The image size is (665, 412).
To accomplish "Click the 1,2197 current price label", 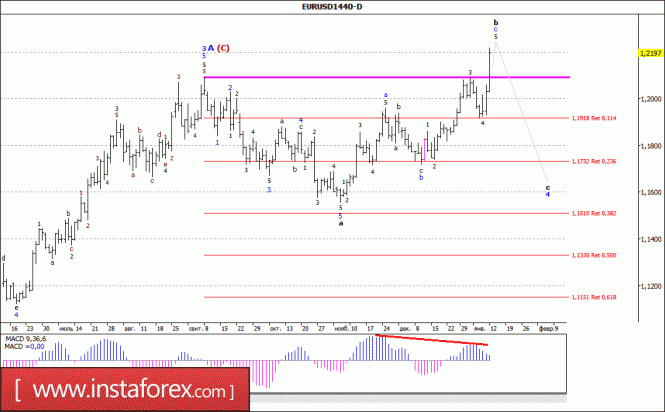I will pyautogui.click(x=651, y=53).
